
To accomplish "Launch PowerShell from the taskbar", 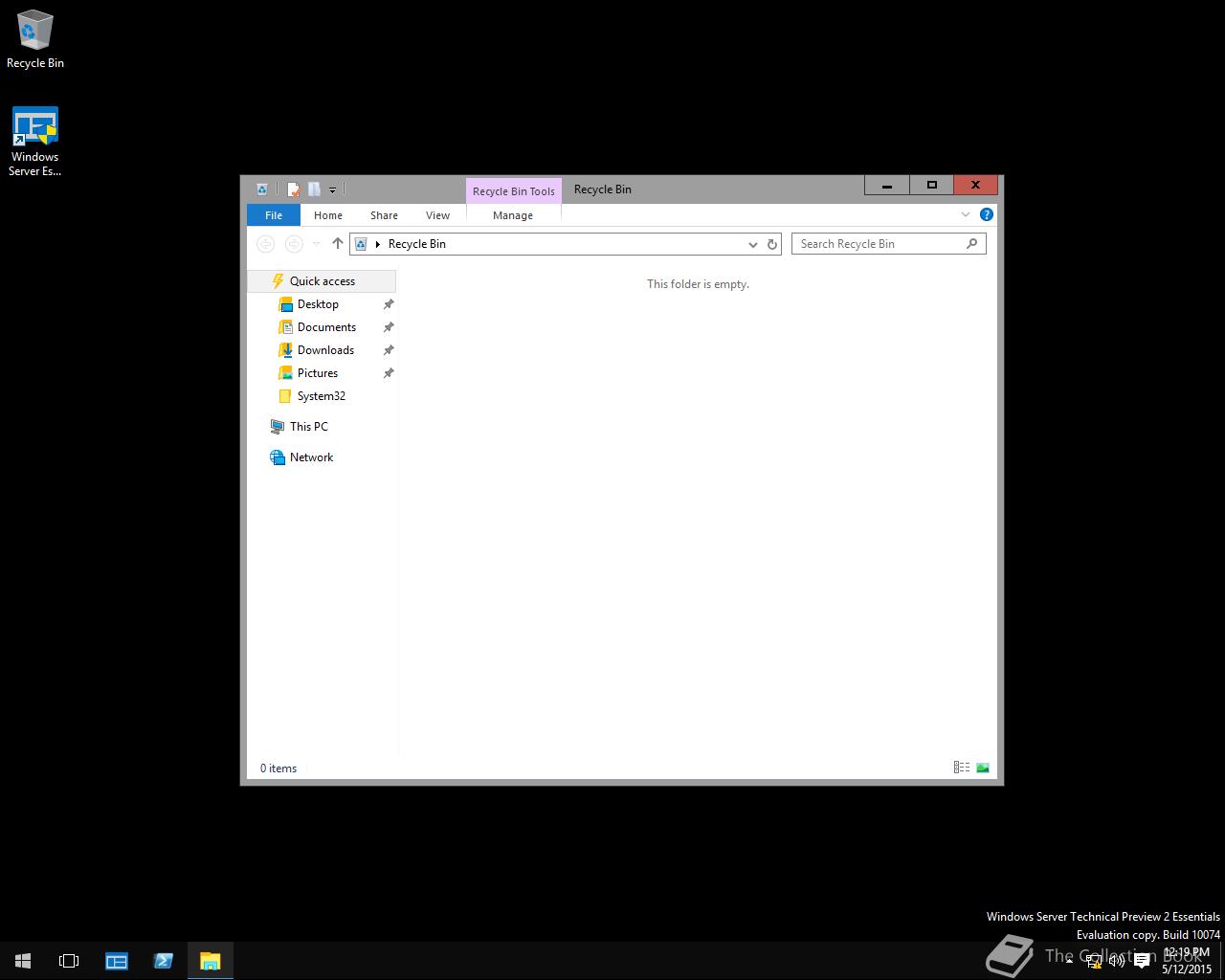I will pos(163,961).
